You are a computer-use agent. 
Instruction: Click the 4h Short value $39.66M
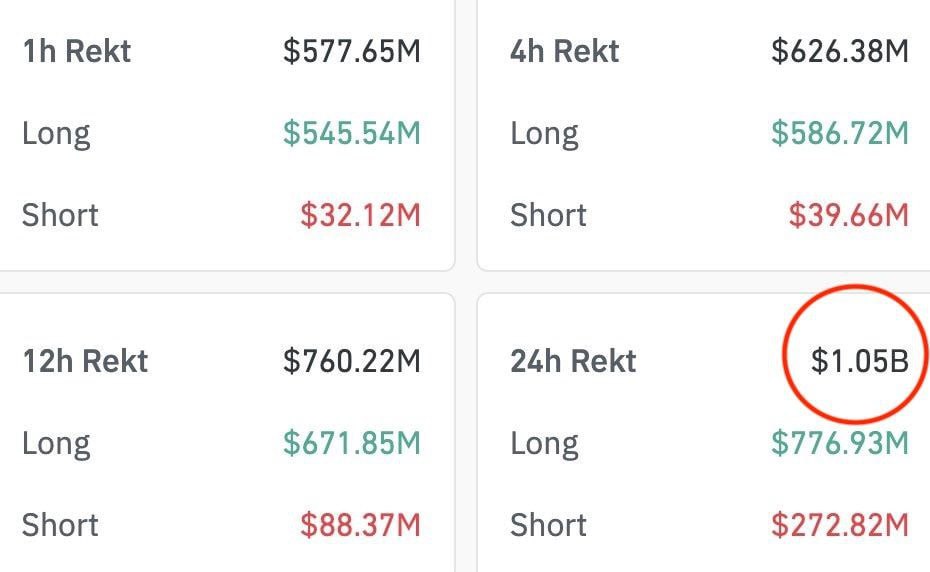pos(848,214)
